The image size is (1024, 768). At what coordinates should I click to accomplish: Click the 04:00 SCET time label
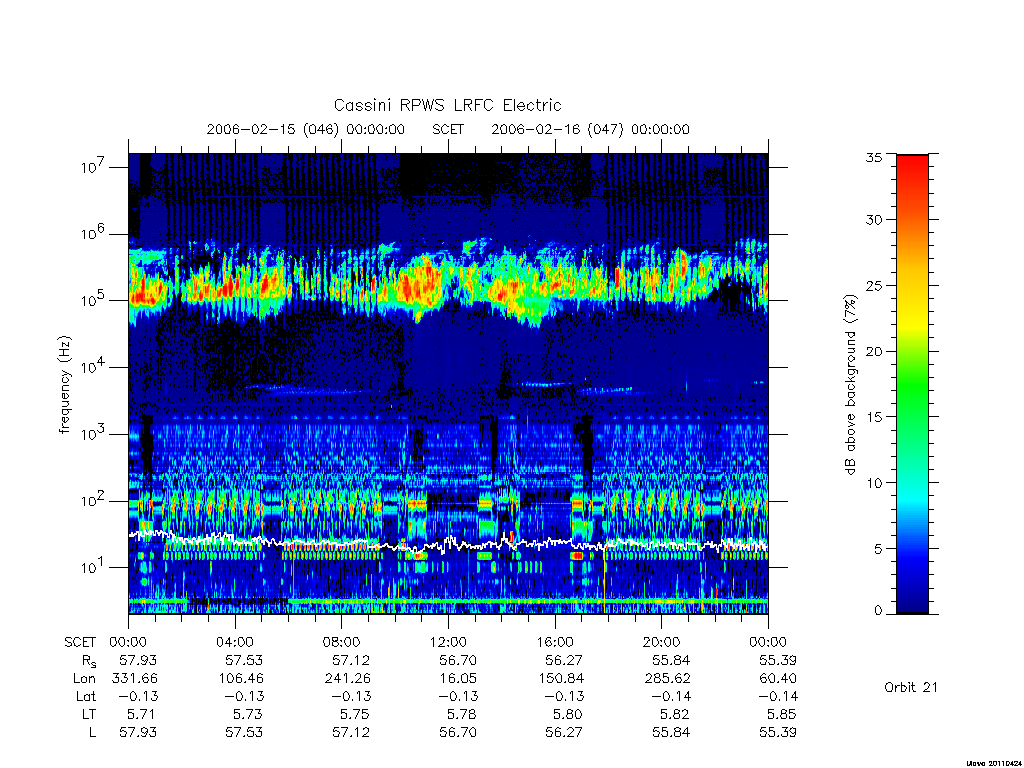coord(235,642)
